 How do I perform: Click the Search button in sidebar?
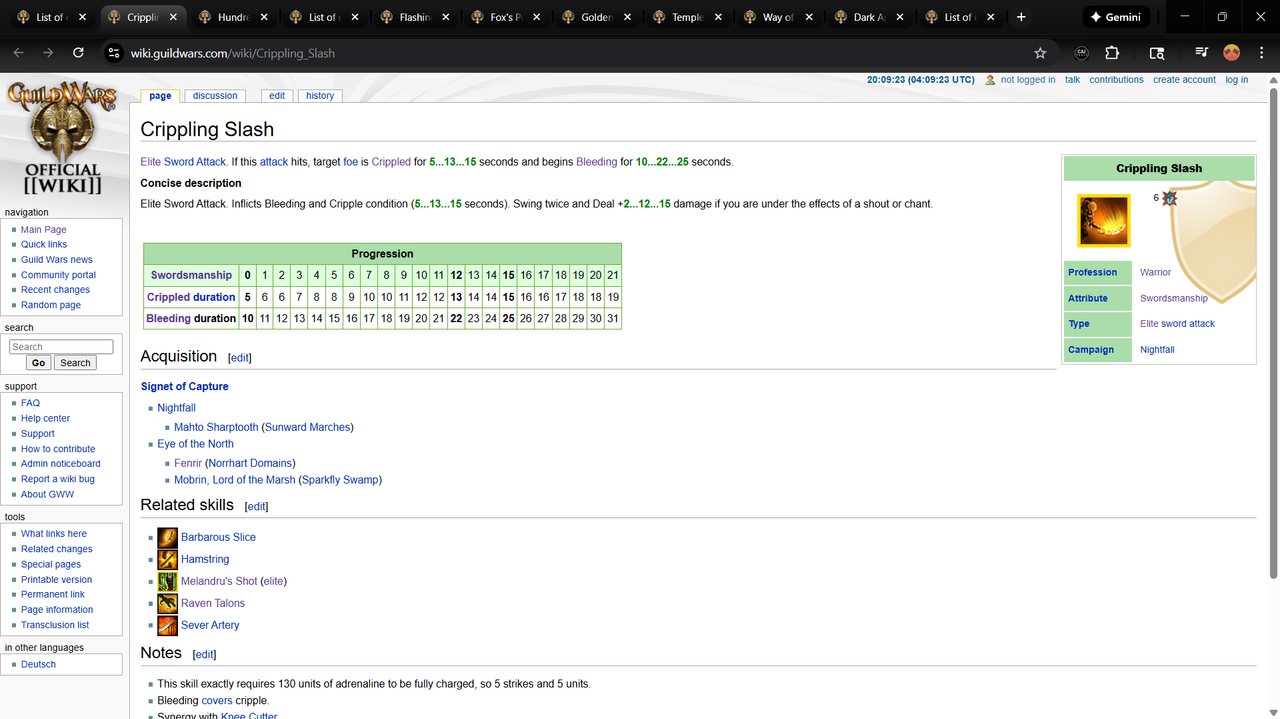pos(75,363)
